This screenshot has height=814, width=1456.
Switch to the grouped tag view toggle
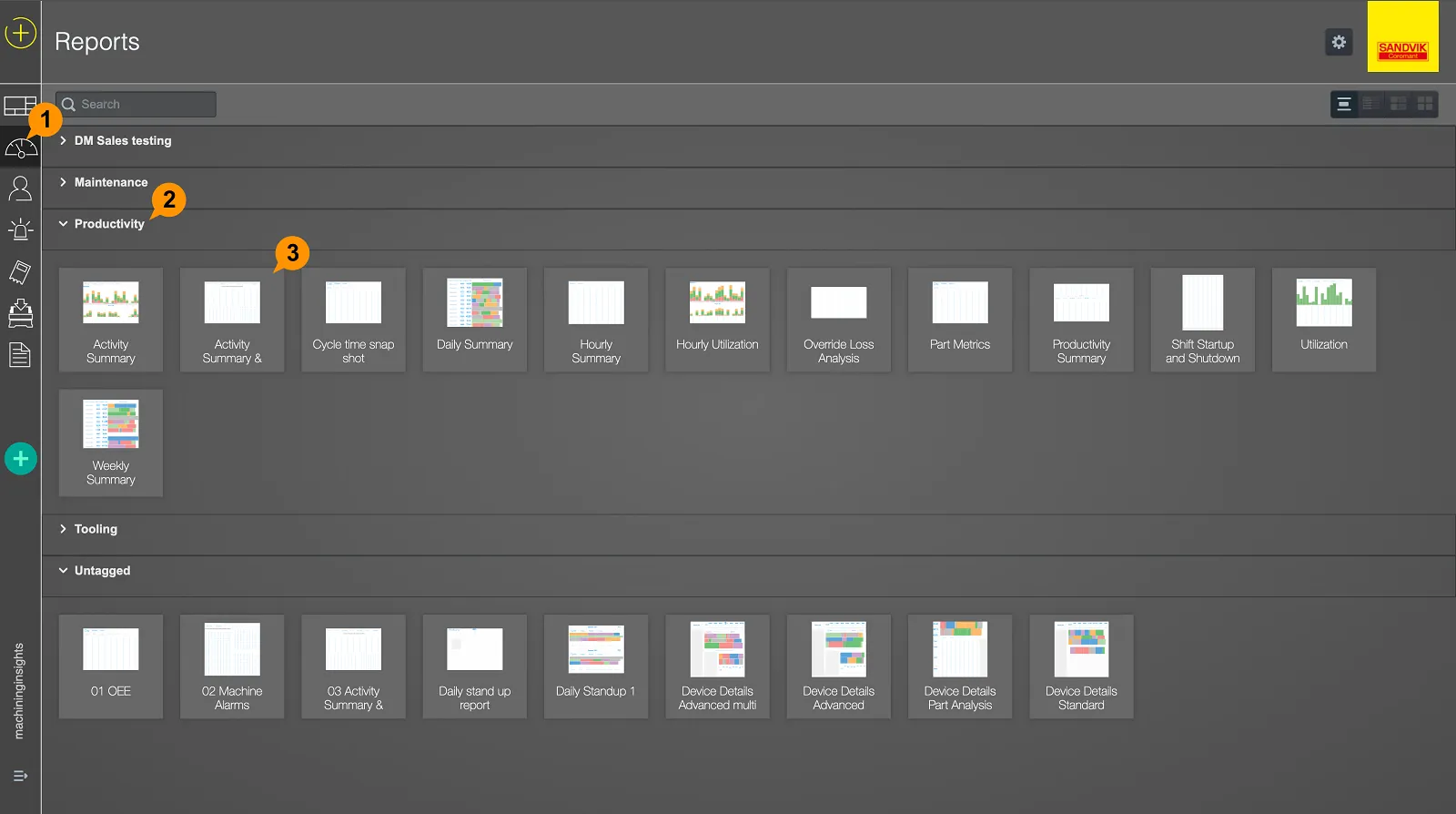1344,105
